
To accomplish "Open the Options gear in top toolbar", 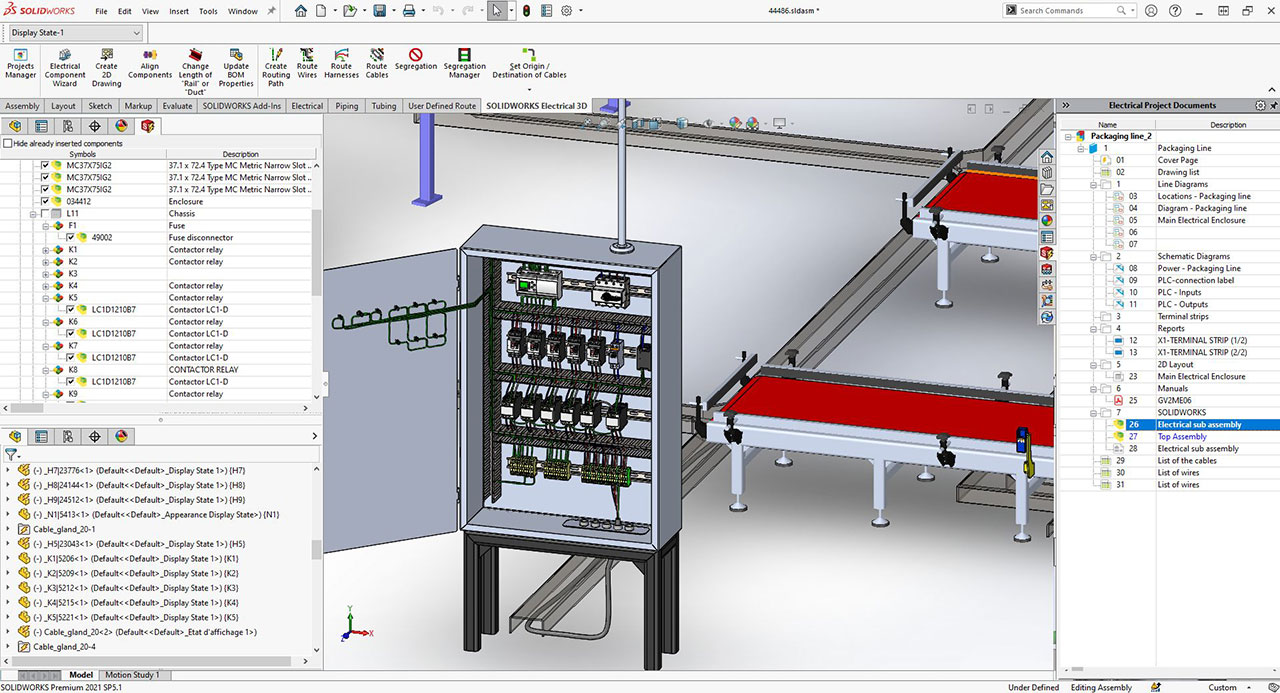I will click(566, 11).
